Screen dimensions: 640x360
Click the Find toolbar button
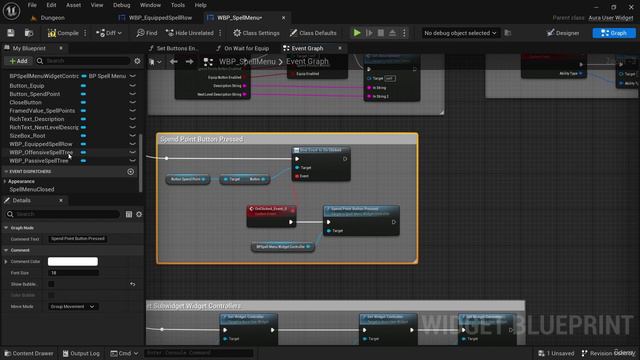click(x=147, y=33)
